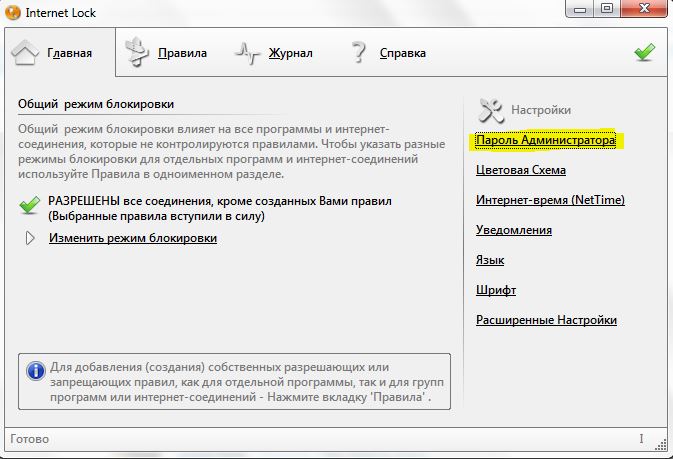
Task: Click the Правила tab icon
Action: pos(137,52)
